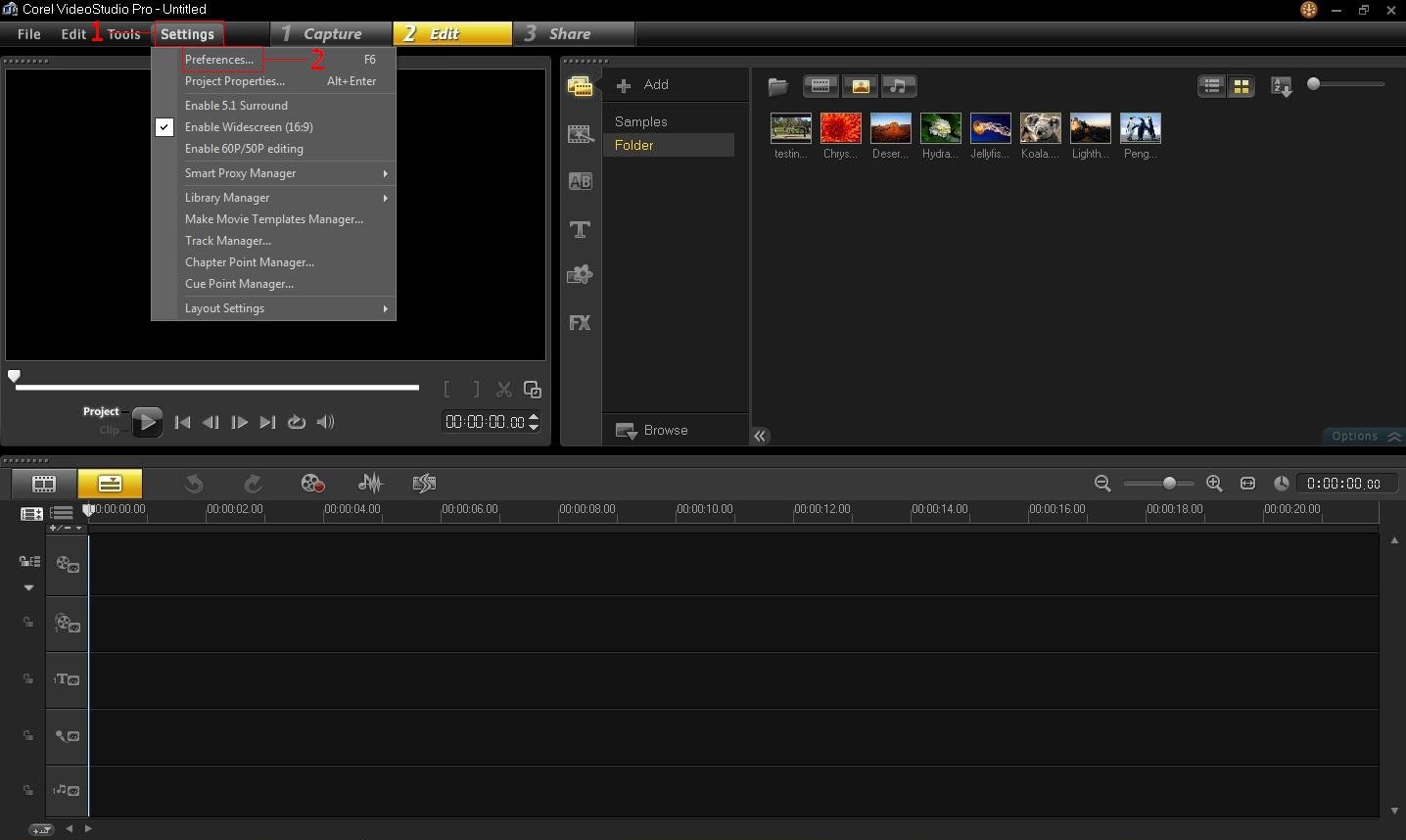Select the Folder library item
The height and width of the screenshot is (840, 1406).
669,145
